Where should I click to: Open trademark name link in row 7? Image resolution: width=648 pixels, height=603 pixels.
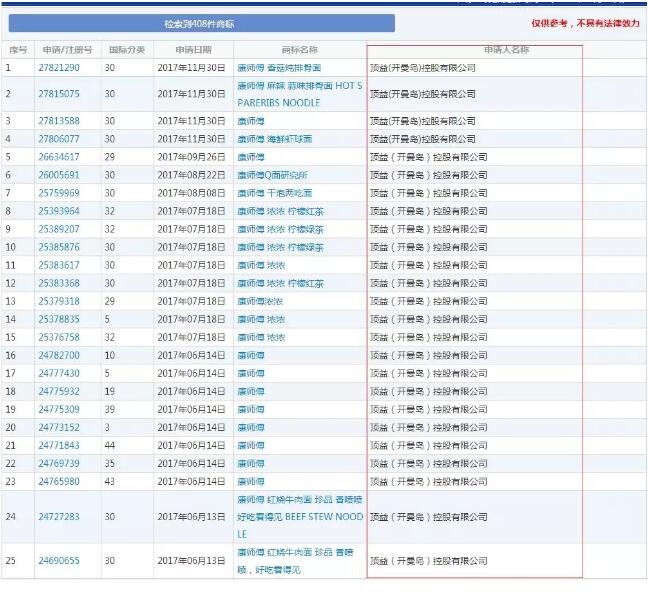pyautogui.click(x=274, y=193)
